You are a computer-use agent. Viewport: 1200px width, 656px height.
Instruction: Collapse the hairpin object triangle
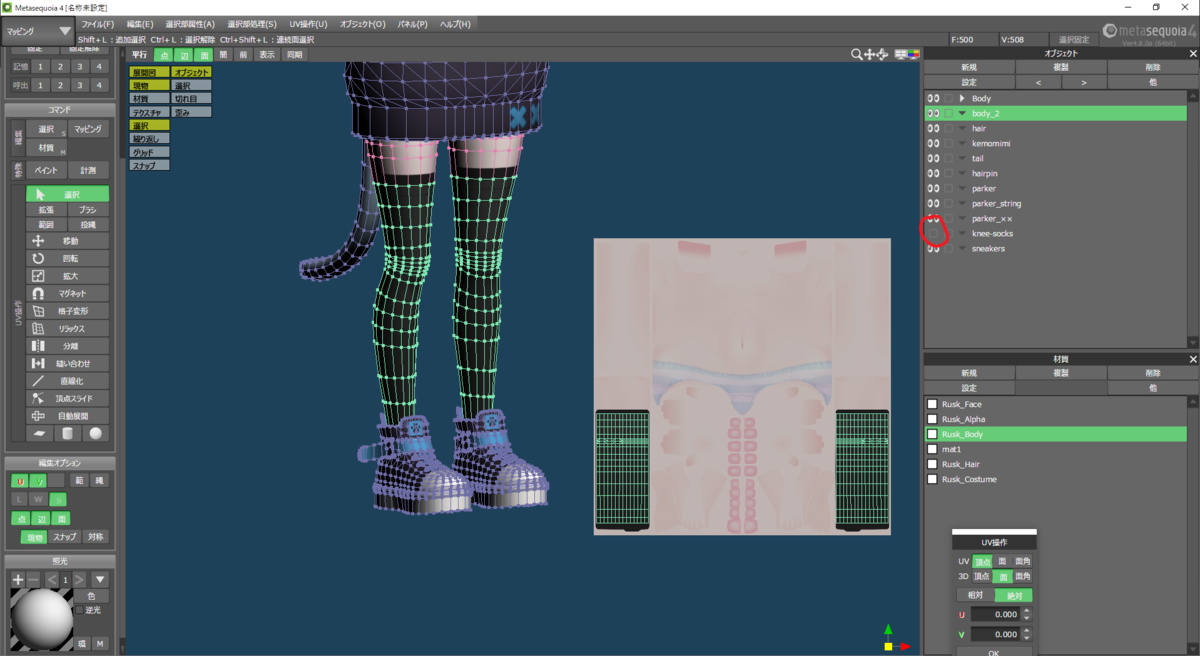962,174
